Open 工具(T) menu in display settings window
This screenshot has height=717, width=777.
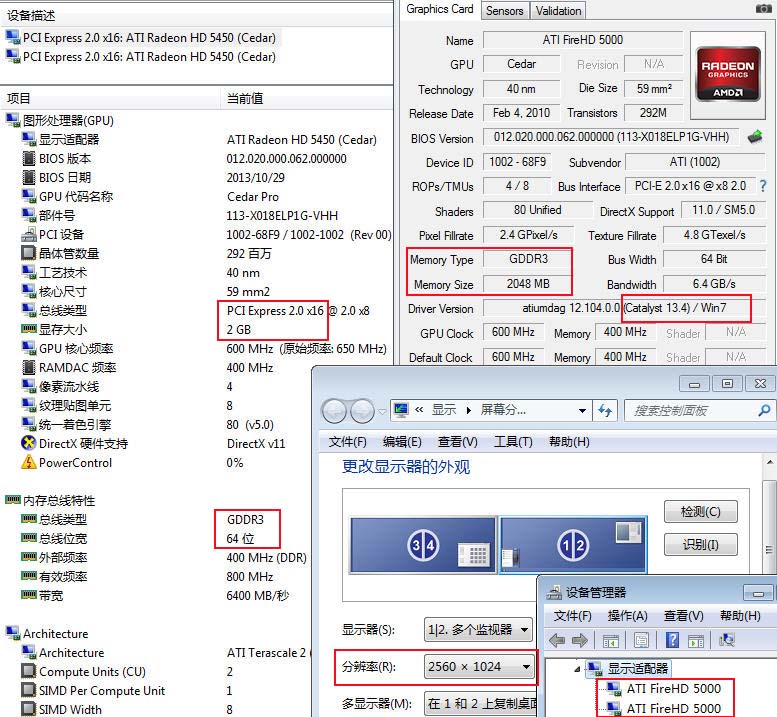click(x=513, y=441)
